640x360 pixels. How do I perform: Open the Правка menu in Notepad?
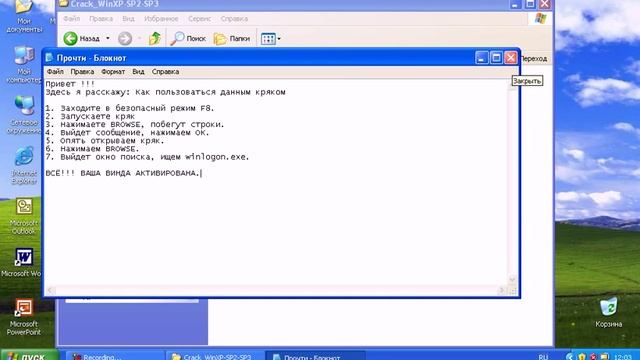tap(82, 71)
